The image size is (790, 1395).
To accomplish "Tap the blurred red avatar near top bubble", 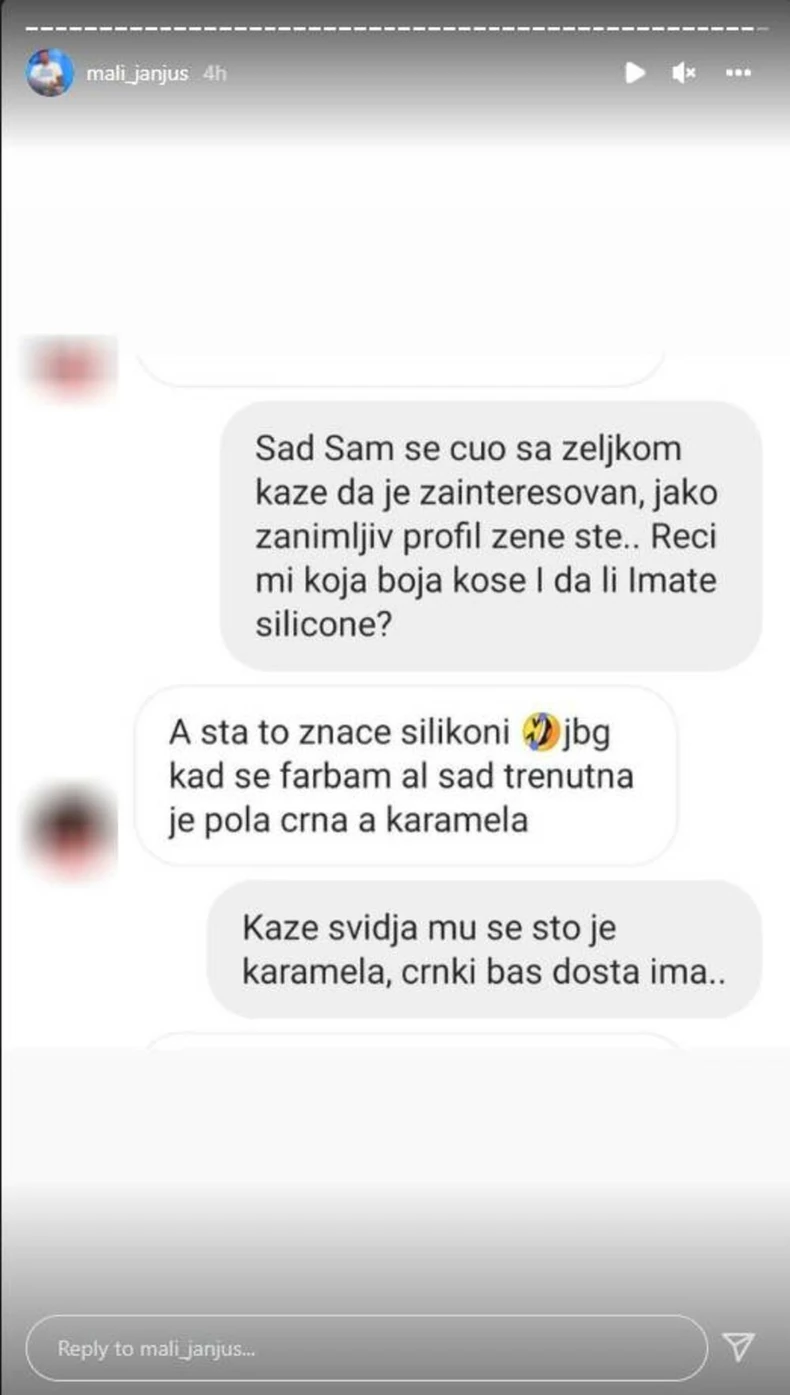I will click(x=72, y=366).
